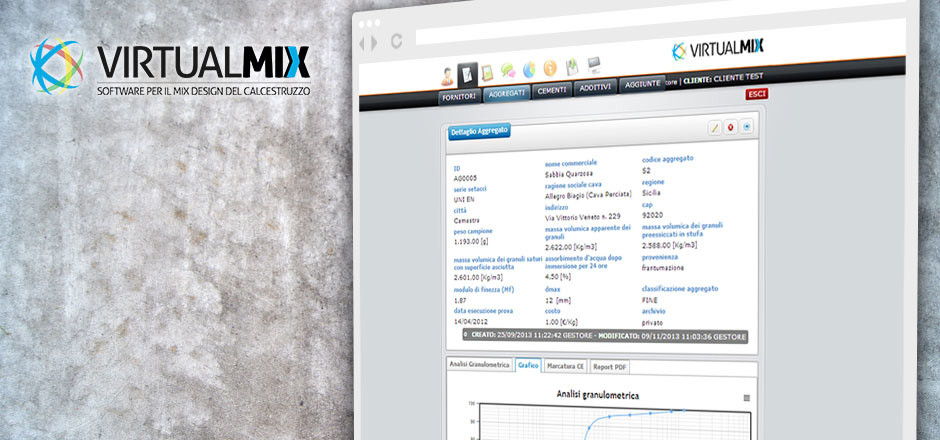This screenshot has height=440, width=940.
Task: Click the Allegro Biagio (Cava Perciata) value
Action: (588, 195)
